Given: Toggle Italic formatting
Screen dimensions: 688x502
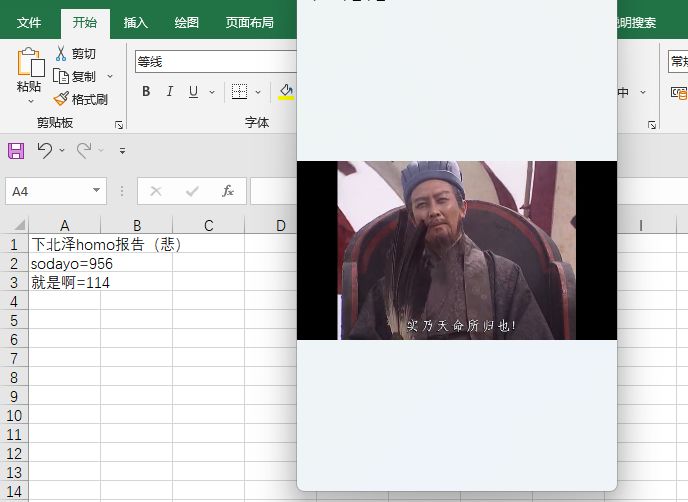Looking at the screenshot, I should [169, 91].
